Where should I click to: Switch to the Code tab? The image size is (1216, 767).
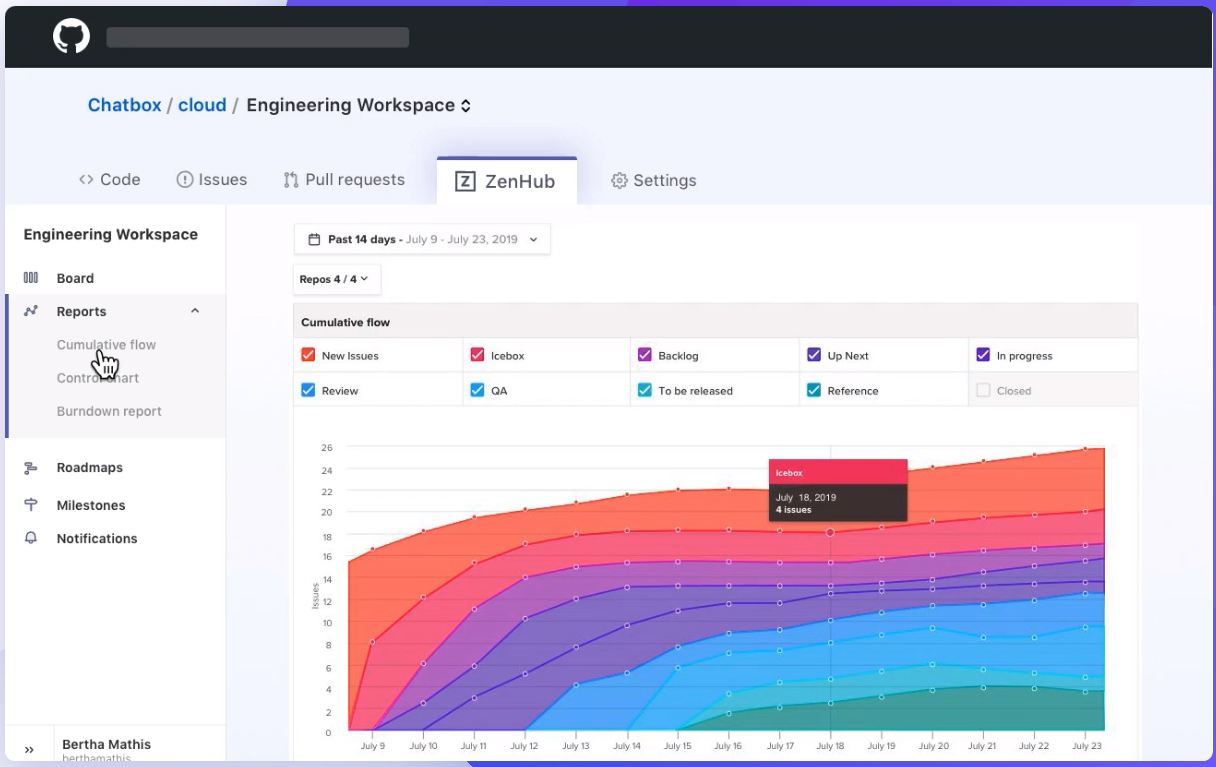tap(110, 180)
